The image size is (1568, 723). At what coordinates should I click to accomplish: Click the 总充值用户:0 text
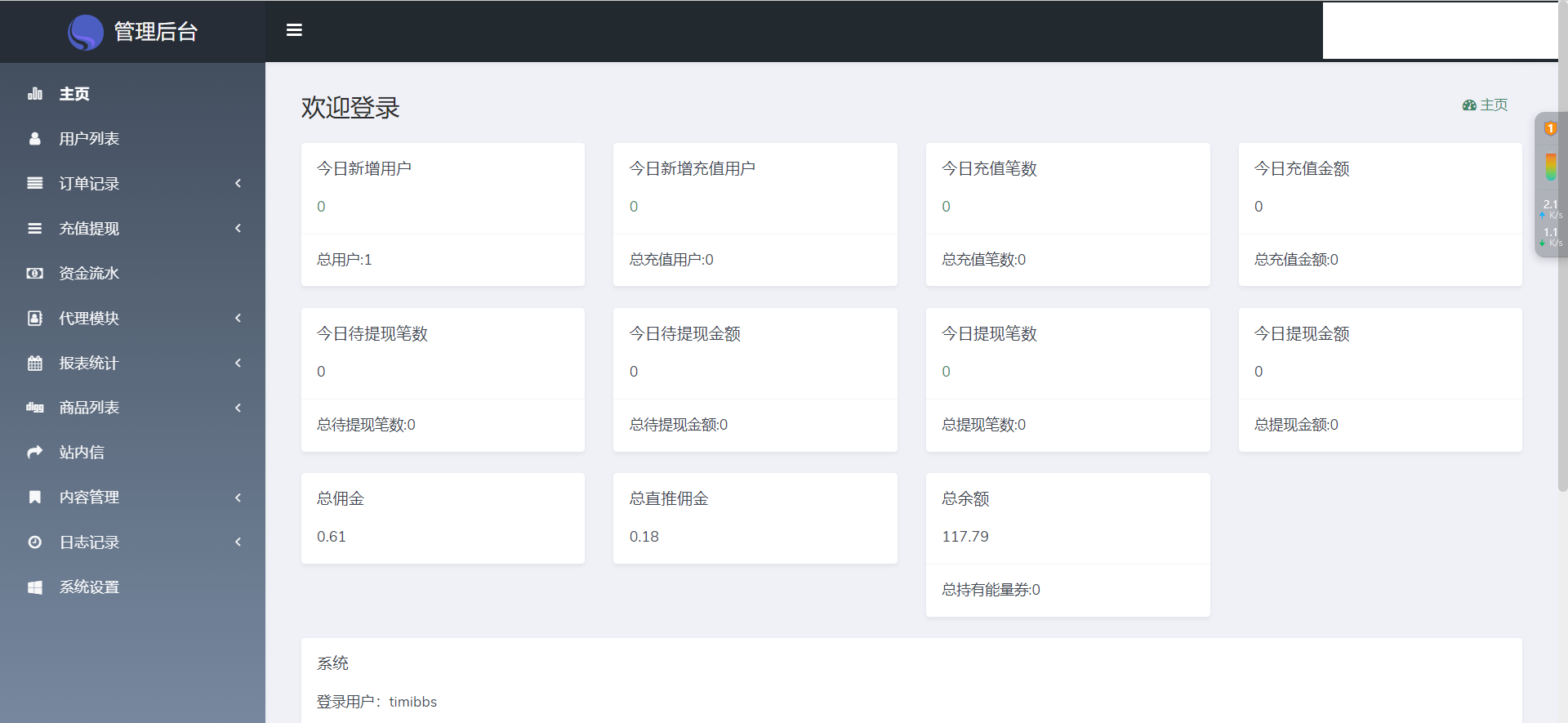pyautogui.click(x=671, y=260)
